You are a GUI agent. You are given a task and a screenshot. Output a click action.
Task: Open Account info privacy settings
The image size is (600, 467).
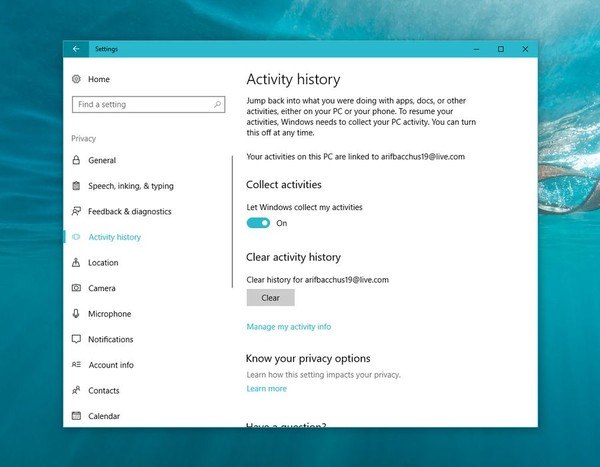[x=110, y=365]
